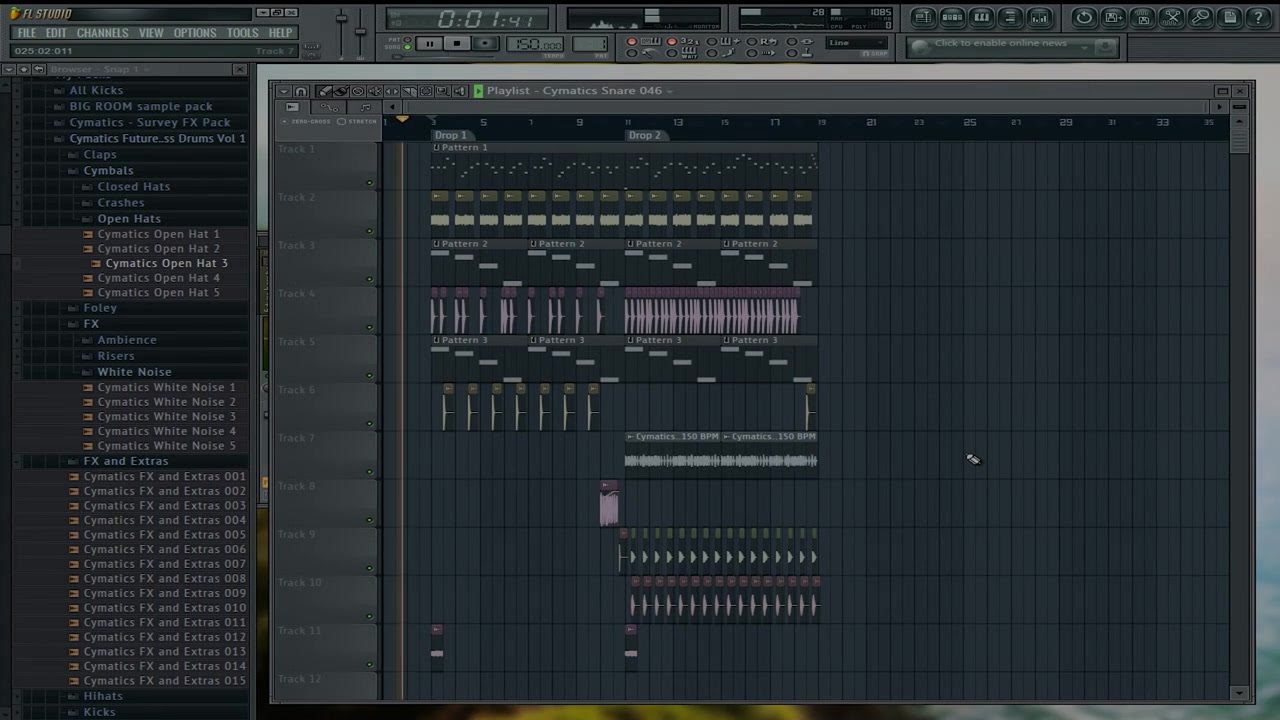This screenshot has height=720, width=1280.
Task: Select the pencil draw tool in Playlist
Action: (x=323, y=91)
